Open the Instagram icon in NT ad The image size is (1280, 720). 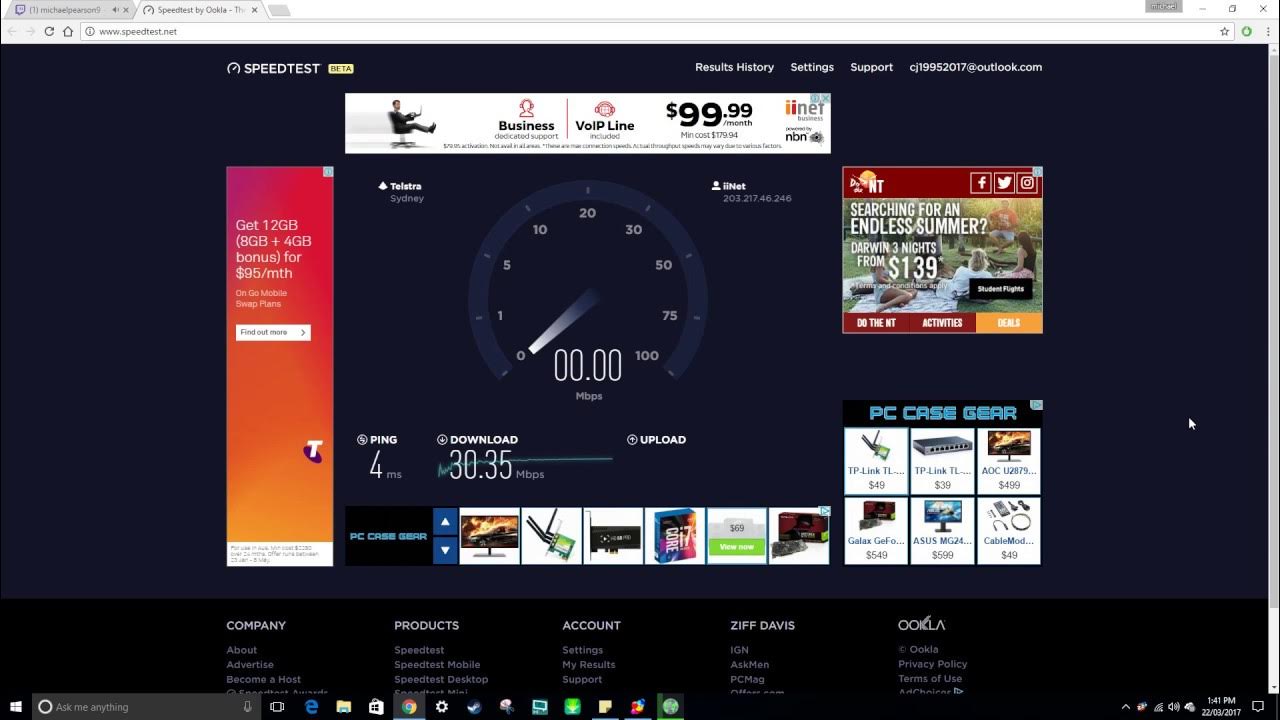tap(1027, 183)
